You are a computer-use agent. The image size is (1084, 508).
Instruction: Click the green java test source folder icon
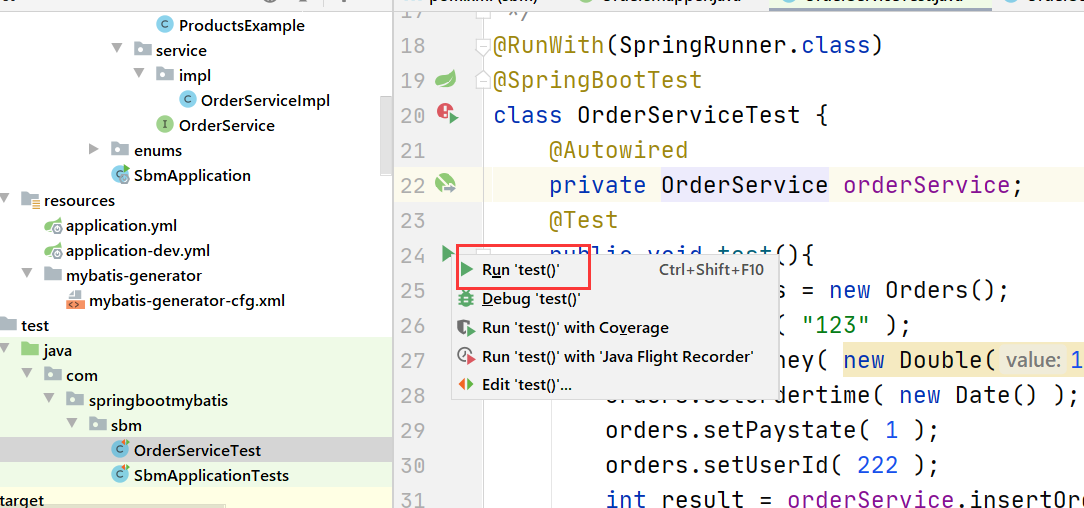pyautogui.click(x=30, y=348)
